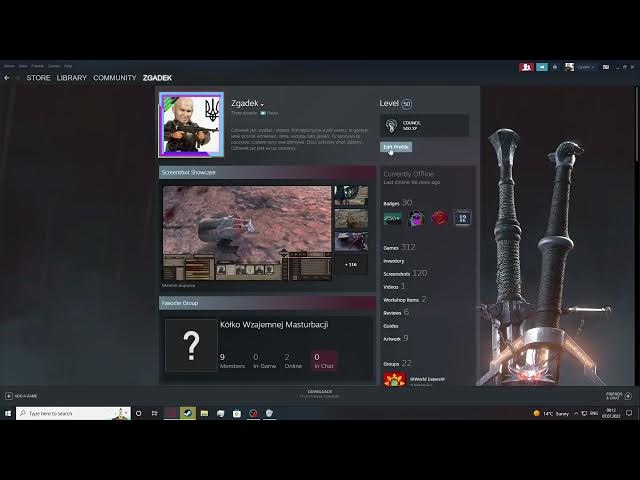
Task: Open Task View on the taskbar
Action: [155, 413]
